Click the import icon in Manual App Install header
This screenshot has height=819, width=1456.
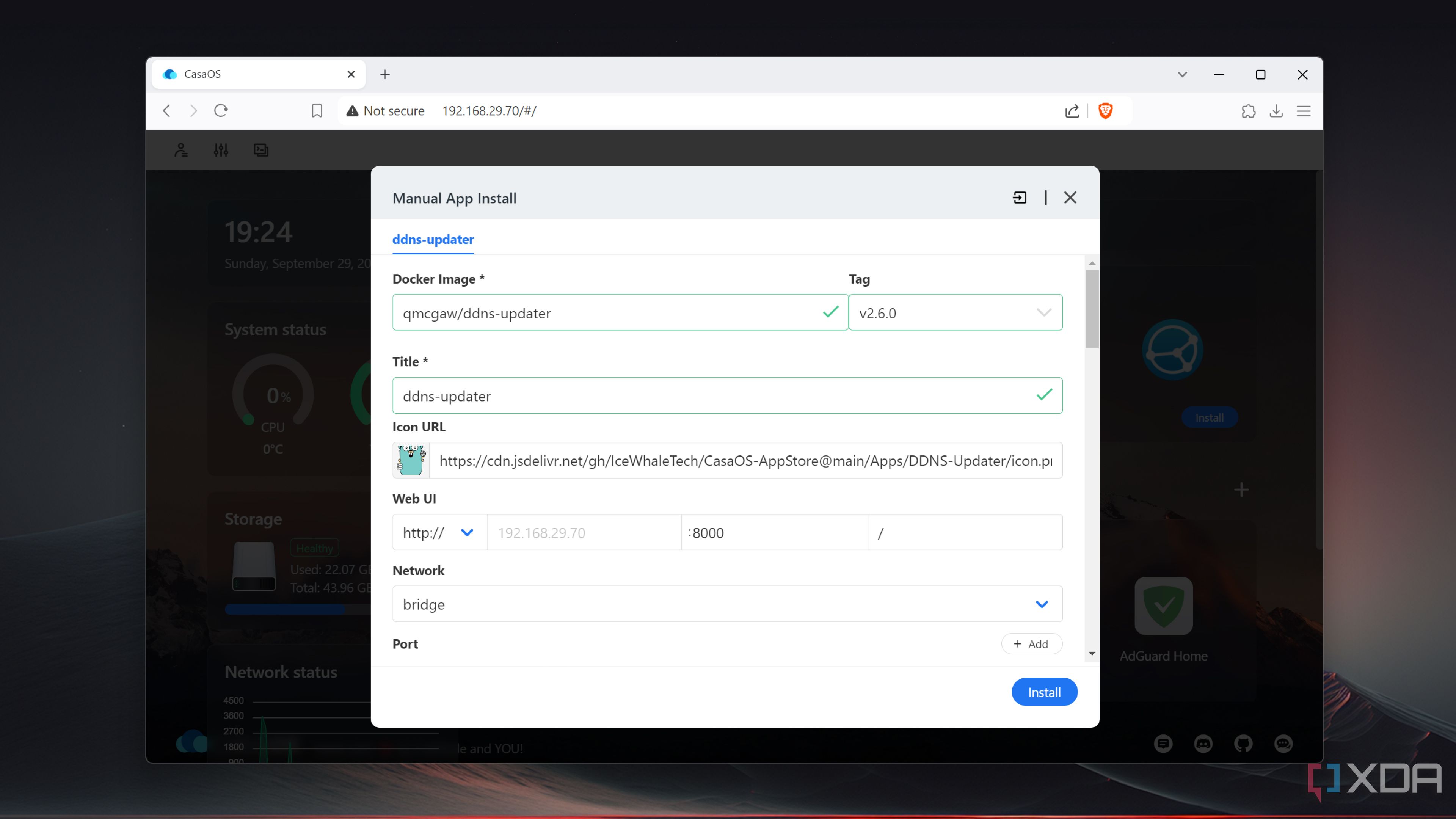point(1020,198)
